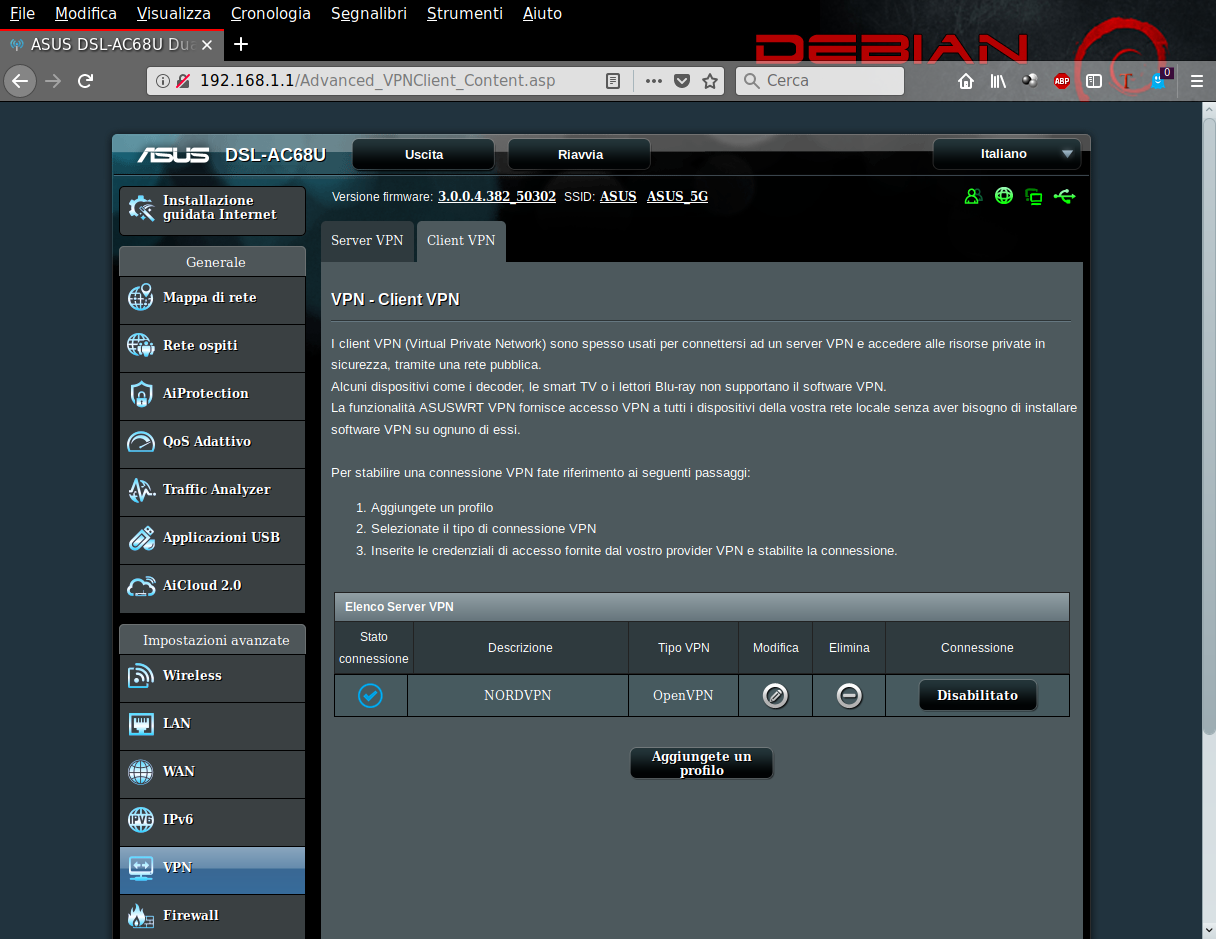Toggle the NORDVPN Disabilitato connection button
Image resolution: width=1216 pixels, height=939 pixels.
977,695
